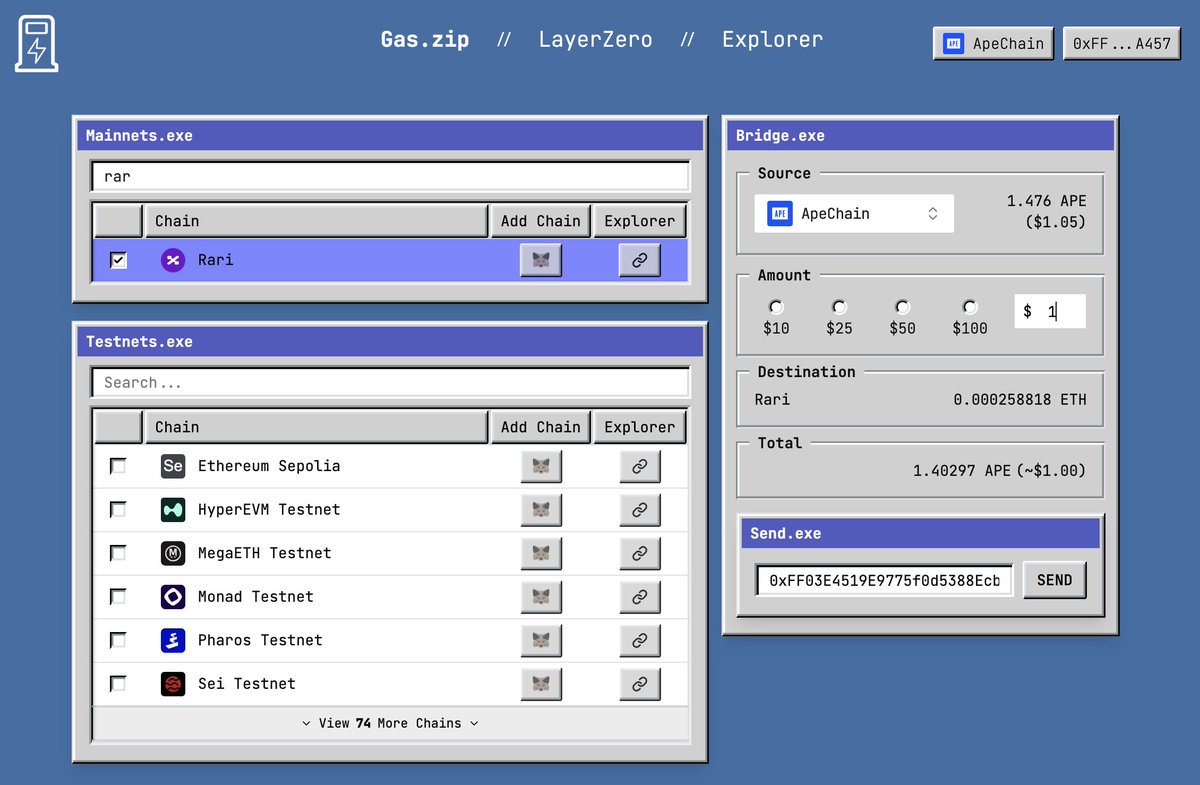The height and width of the screenshot is (785, 1200).
Task: Open HyperEVM Testnet explorer link icon
Action: click(x=640, y=510)
